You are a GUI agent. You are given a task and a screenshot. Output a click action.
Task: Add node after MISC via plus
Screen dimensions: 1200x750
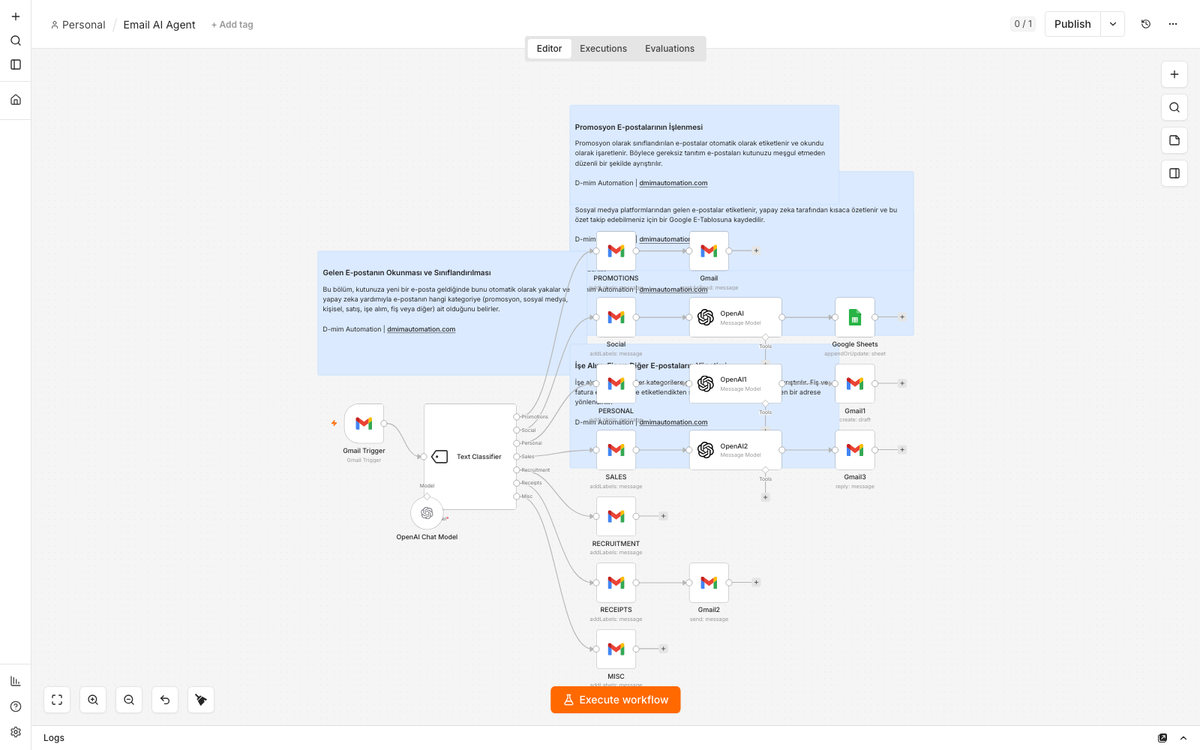pyautogui.click(x=663, y=649)
